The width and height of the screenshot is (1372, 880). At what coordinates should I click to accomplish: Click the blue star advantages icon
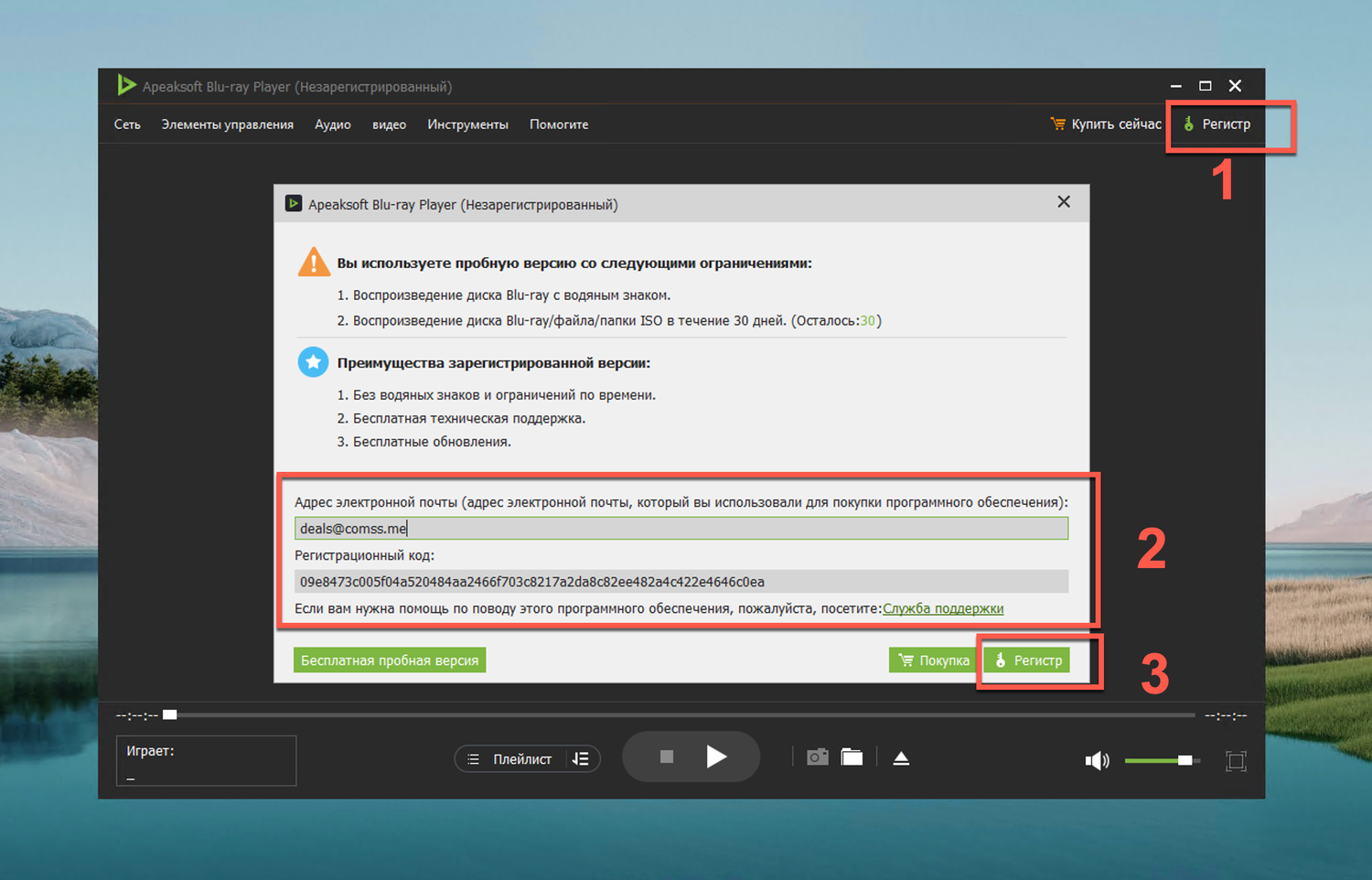point(314,362)
